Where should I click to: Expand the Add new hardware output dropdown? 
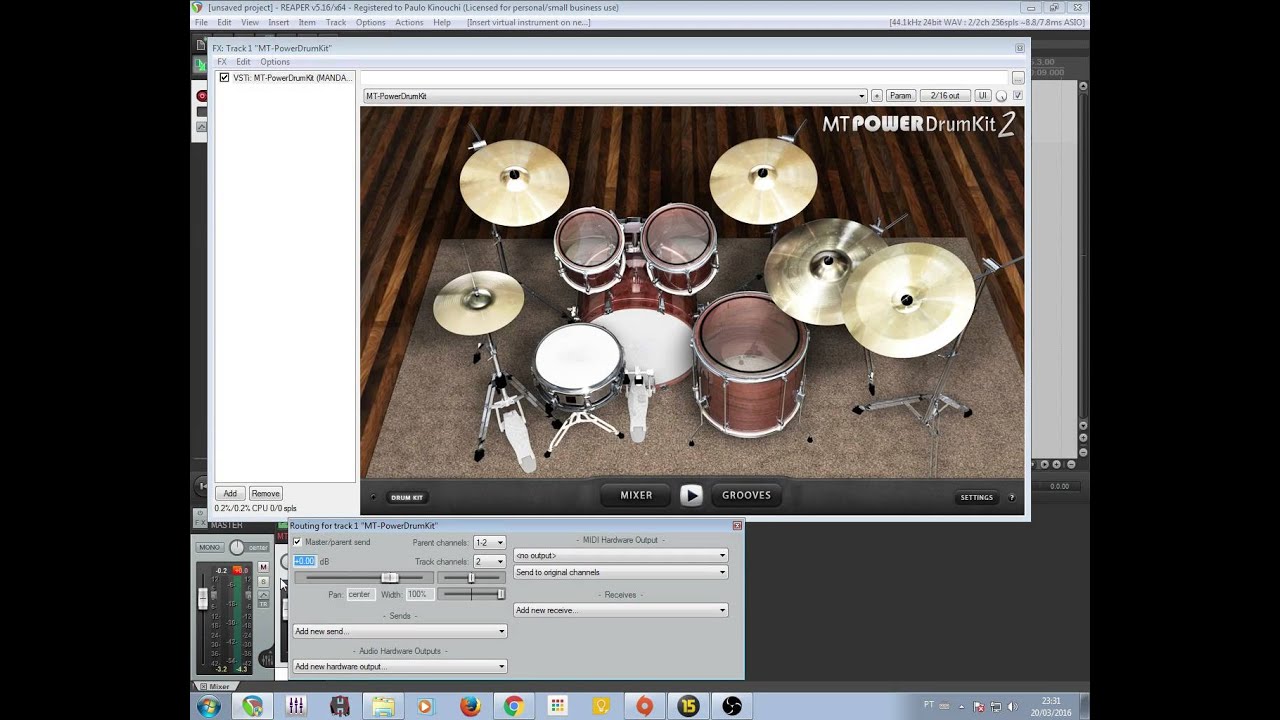[x=400, y=666]
